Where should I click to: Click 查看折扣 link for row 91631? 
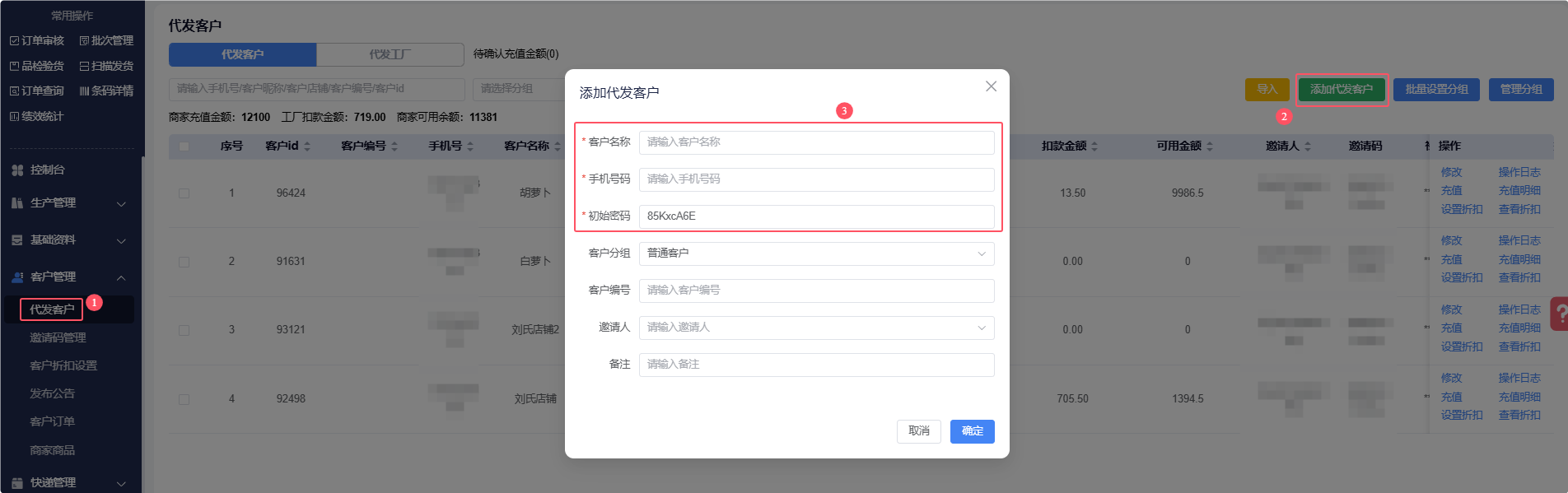click(x=1519, y=277)
